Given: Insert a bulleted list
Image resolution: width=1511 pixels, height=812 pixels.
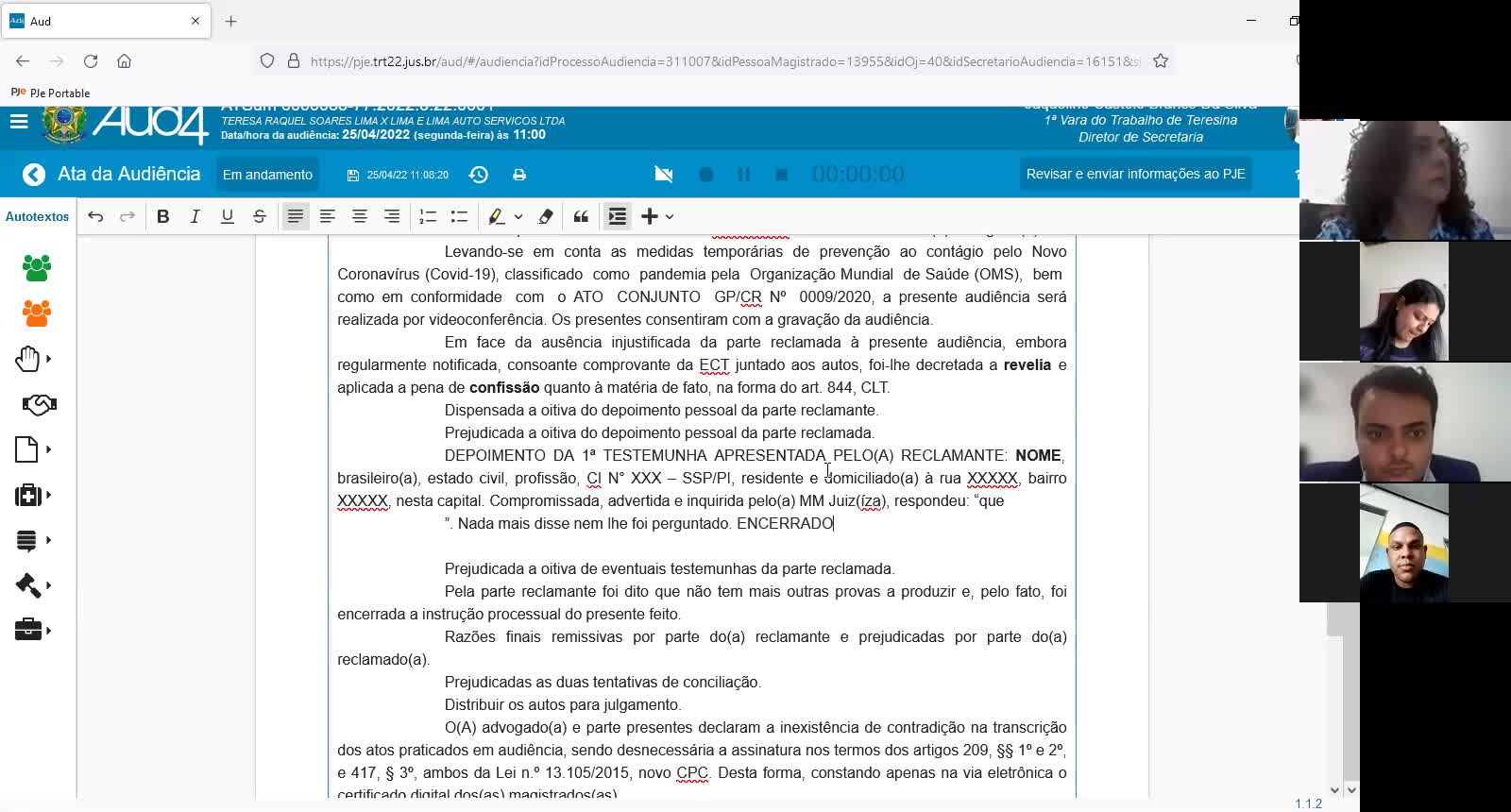Looking at the screenshot, I should (460, 216).
